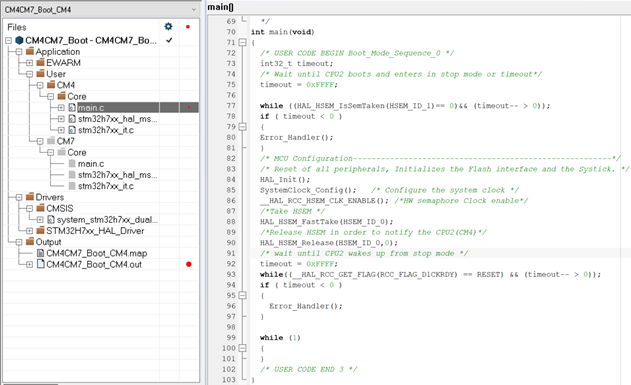Click on int32_t timeout; declaration
Screen dimensions: 631x385
click(x=297, y=64)
